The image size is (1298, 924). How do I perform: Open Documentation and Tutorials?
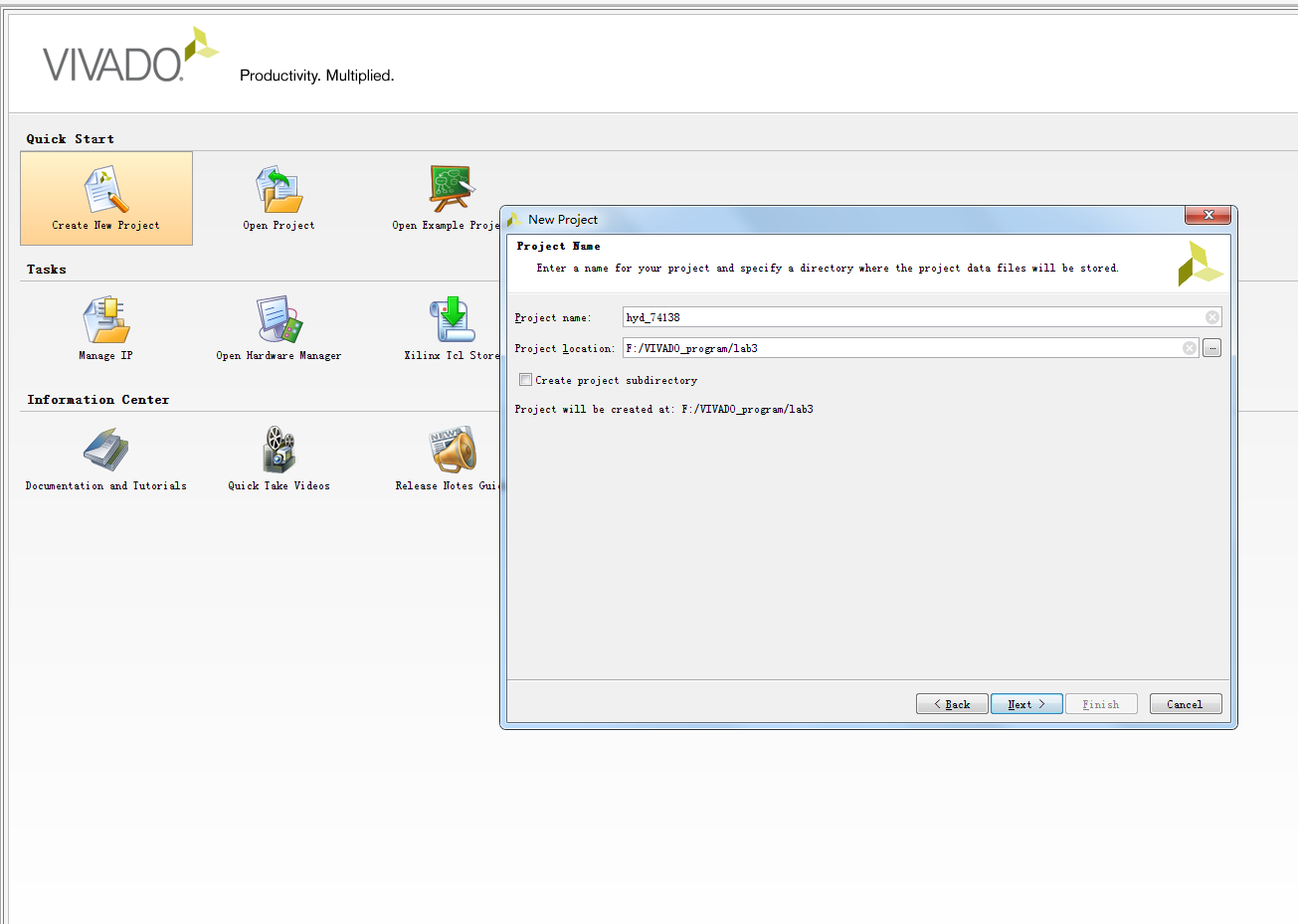(105, 452)
